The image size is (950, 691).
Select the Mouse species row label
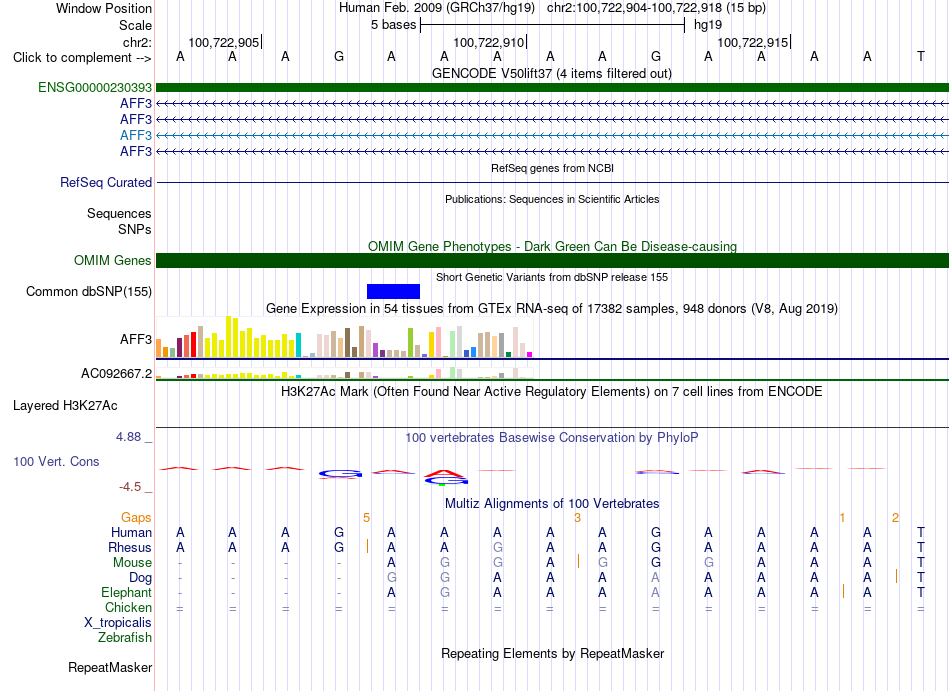132,563
